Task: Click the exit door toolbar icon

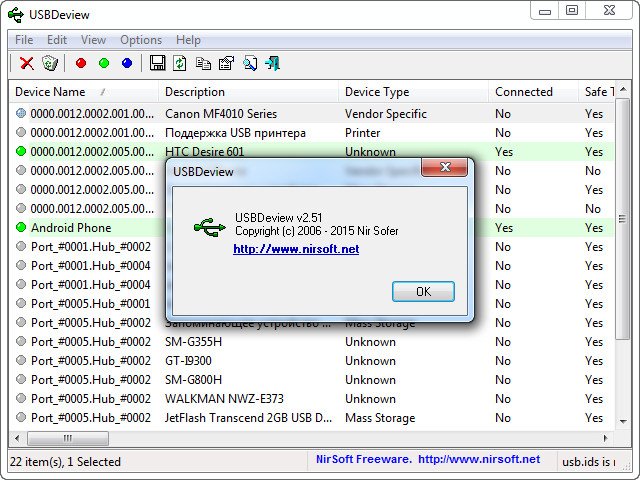Action: tap(273, 63)
